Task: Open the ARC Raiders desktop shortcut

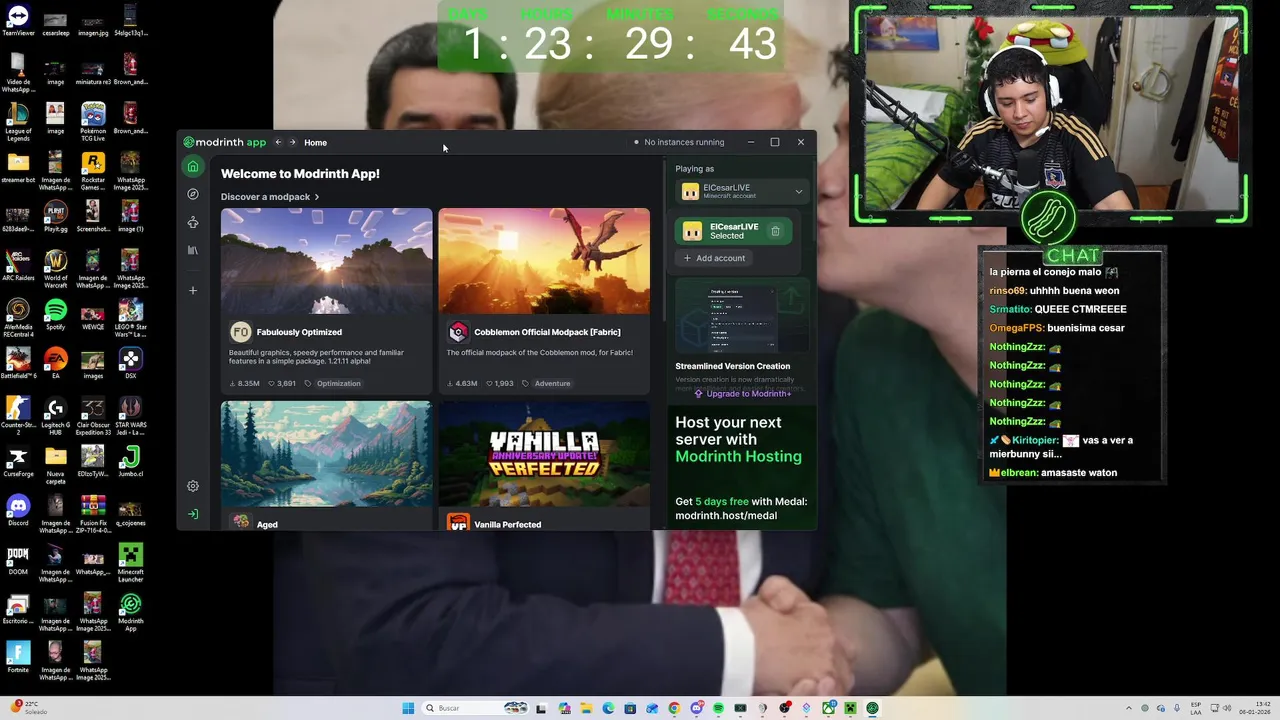Action: click(x=18, y=265)
